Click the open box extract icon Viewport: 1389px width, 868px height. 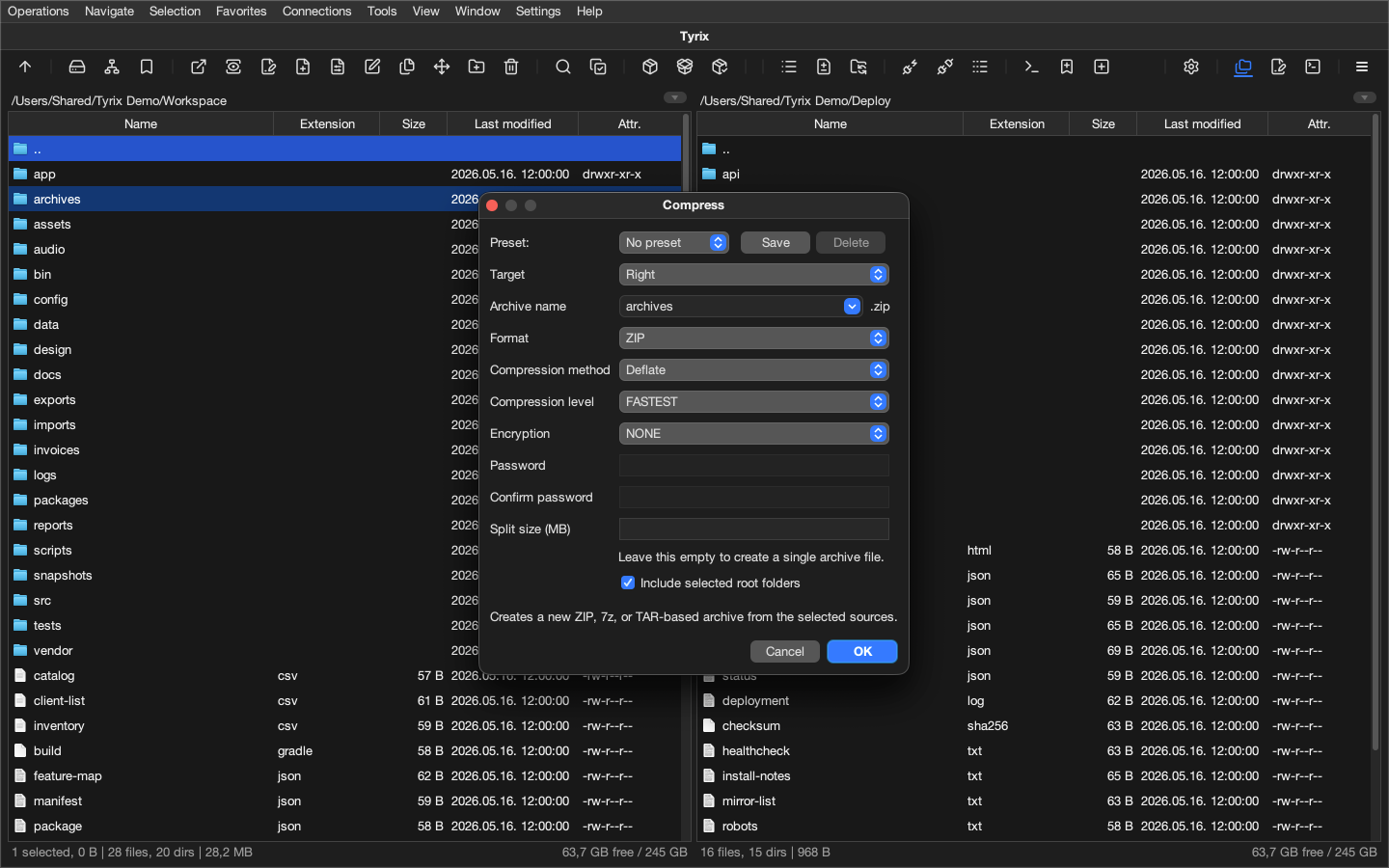685,67
